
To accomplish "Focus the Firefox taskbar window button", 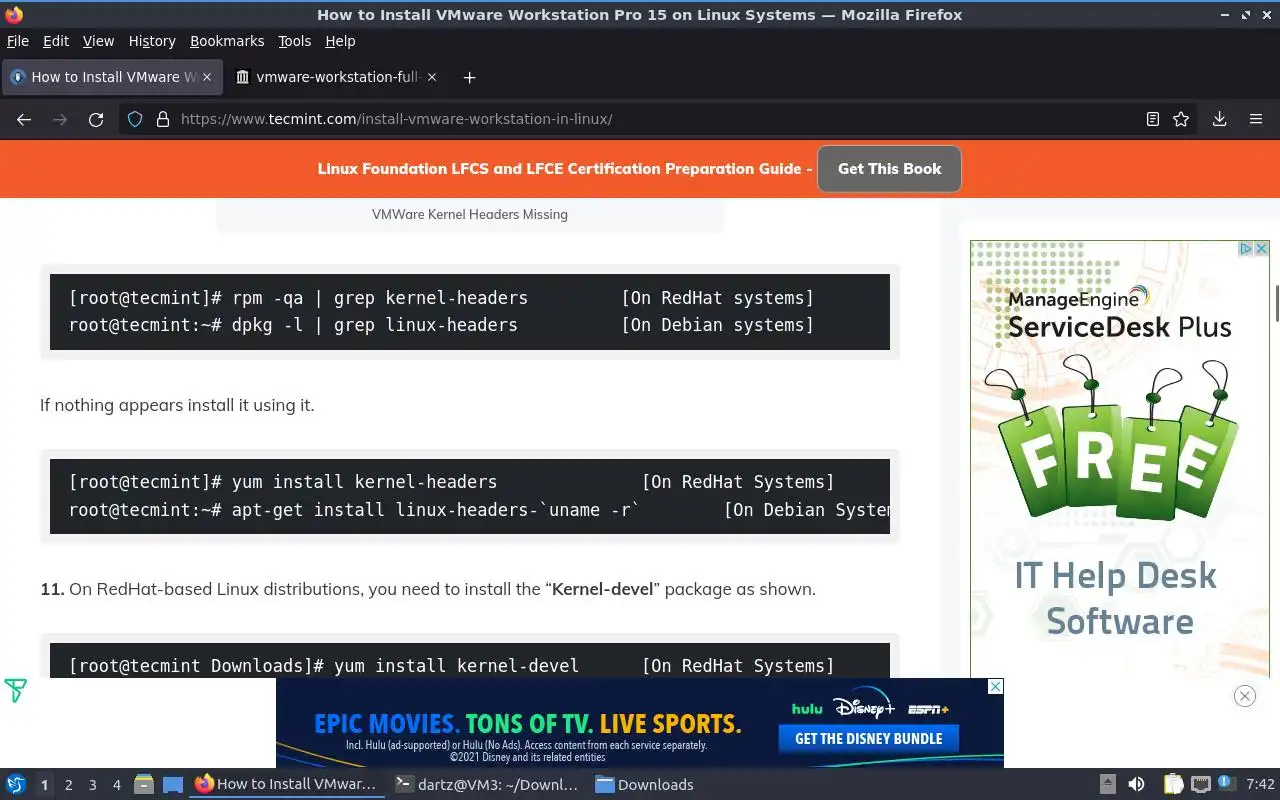I will (287, 785).
